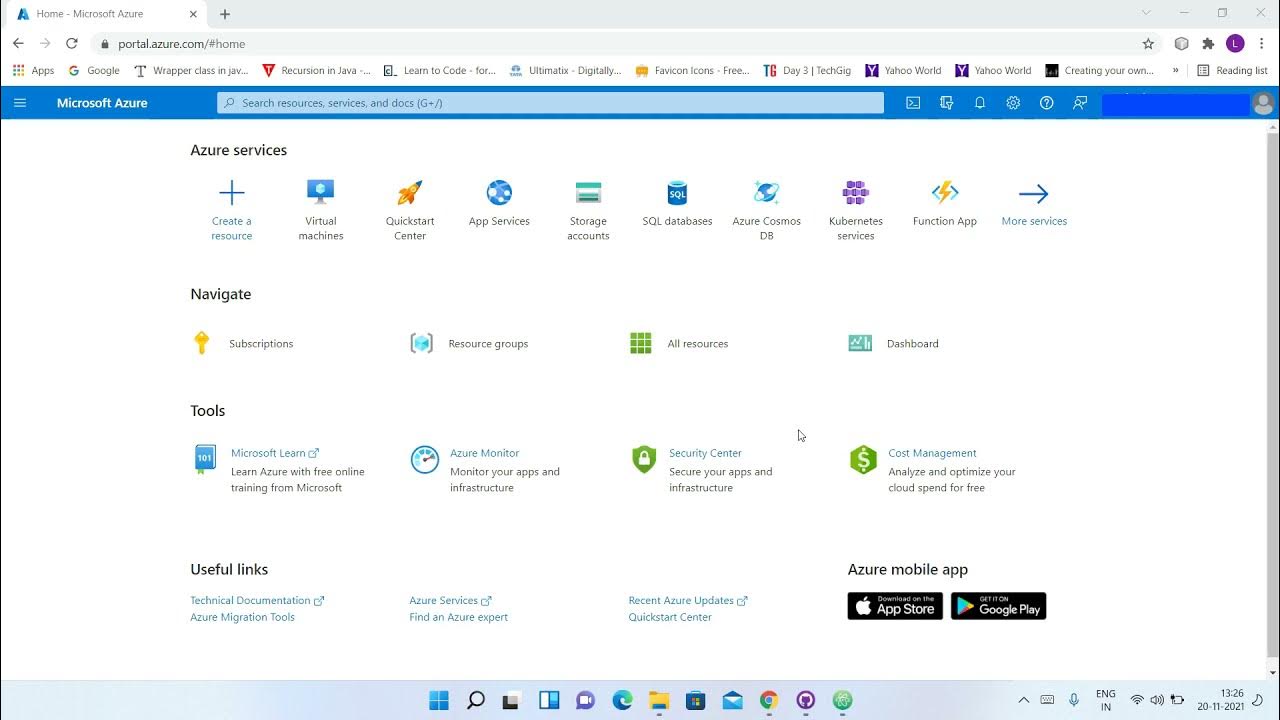Open App Services icon
The image size is (1280, 720).
pyautogui.click(x=499, y=193)
